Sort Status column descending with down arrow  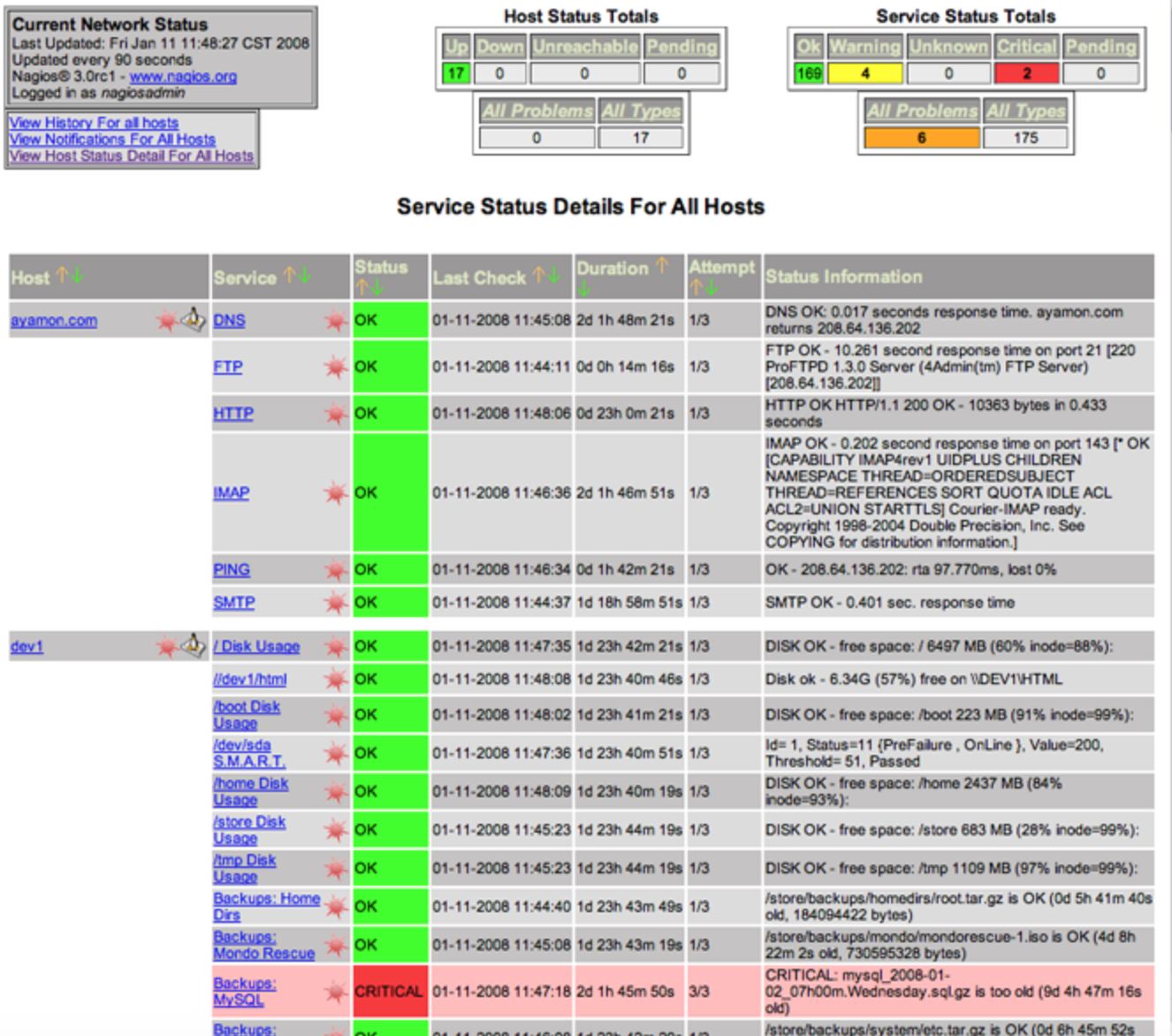tap(377, 287)
